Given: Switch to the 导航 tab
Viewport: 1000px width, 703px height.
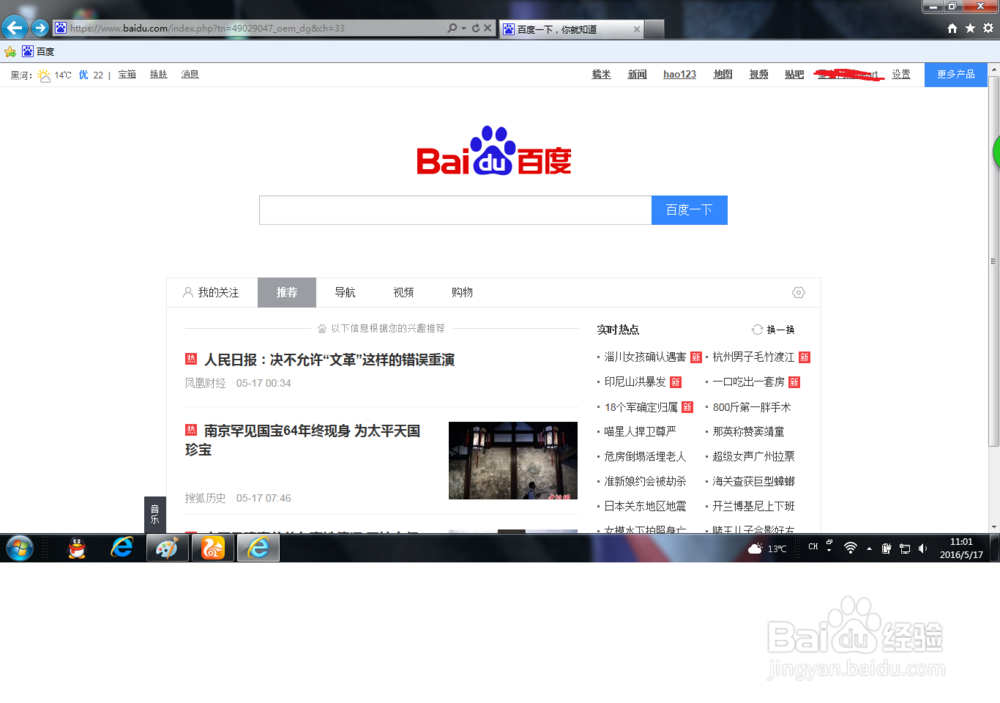Looking at the screenshot, I should pyautogui.click(x=345, y=292).
